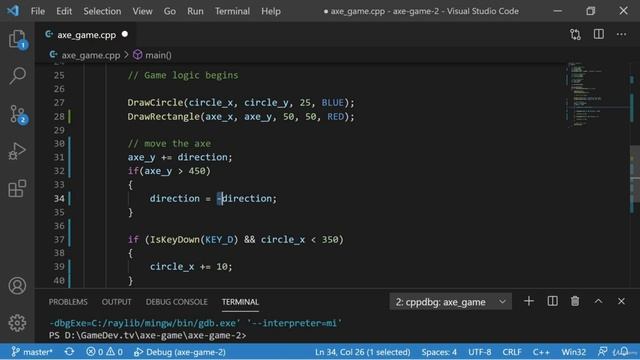Open the Go menu
Image resolution: width=640 pixels, height=360 pixels.
point(169,11)
